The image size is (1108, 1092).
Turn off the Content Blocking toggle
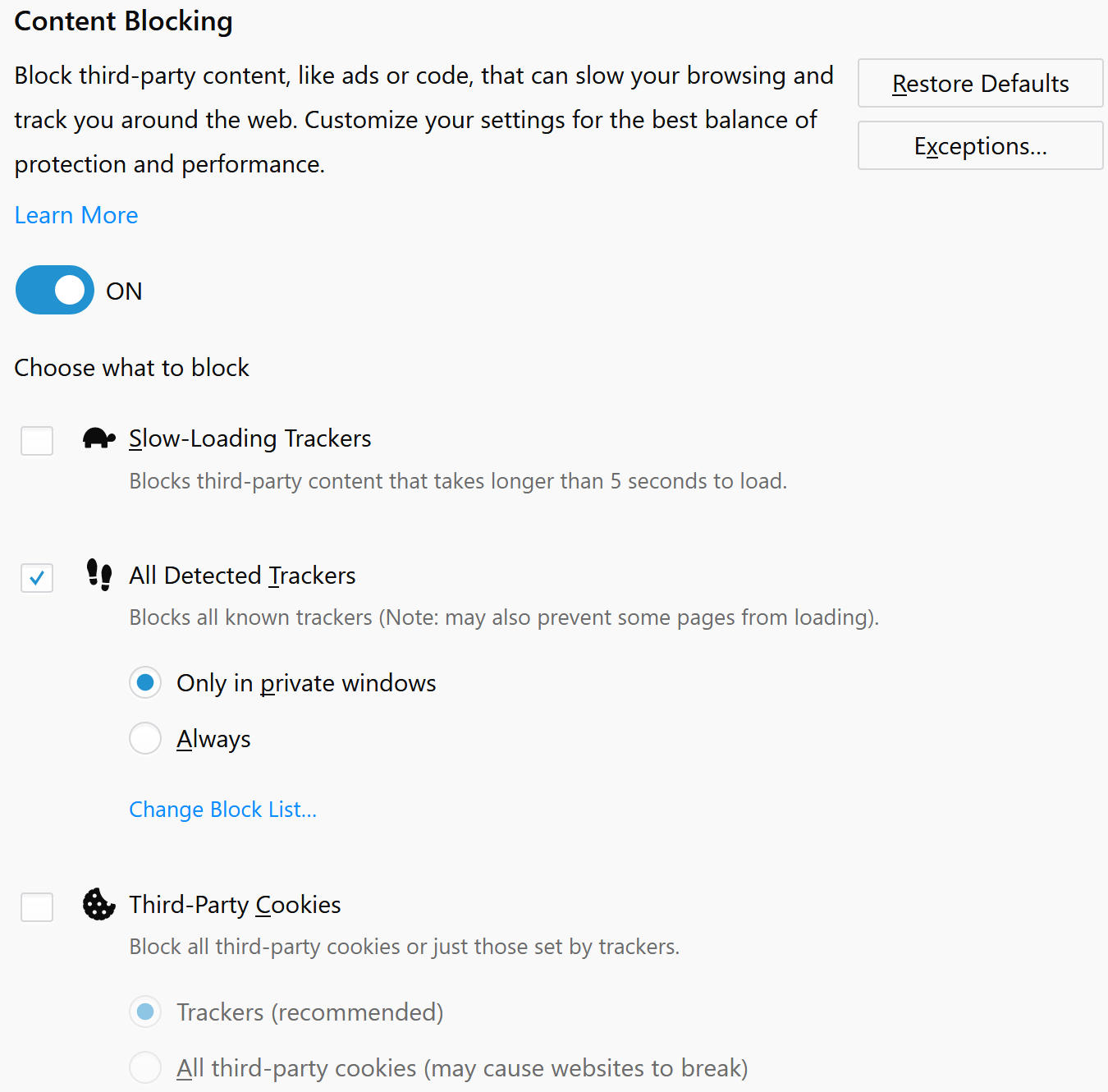pos(54,290)
